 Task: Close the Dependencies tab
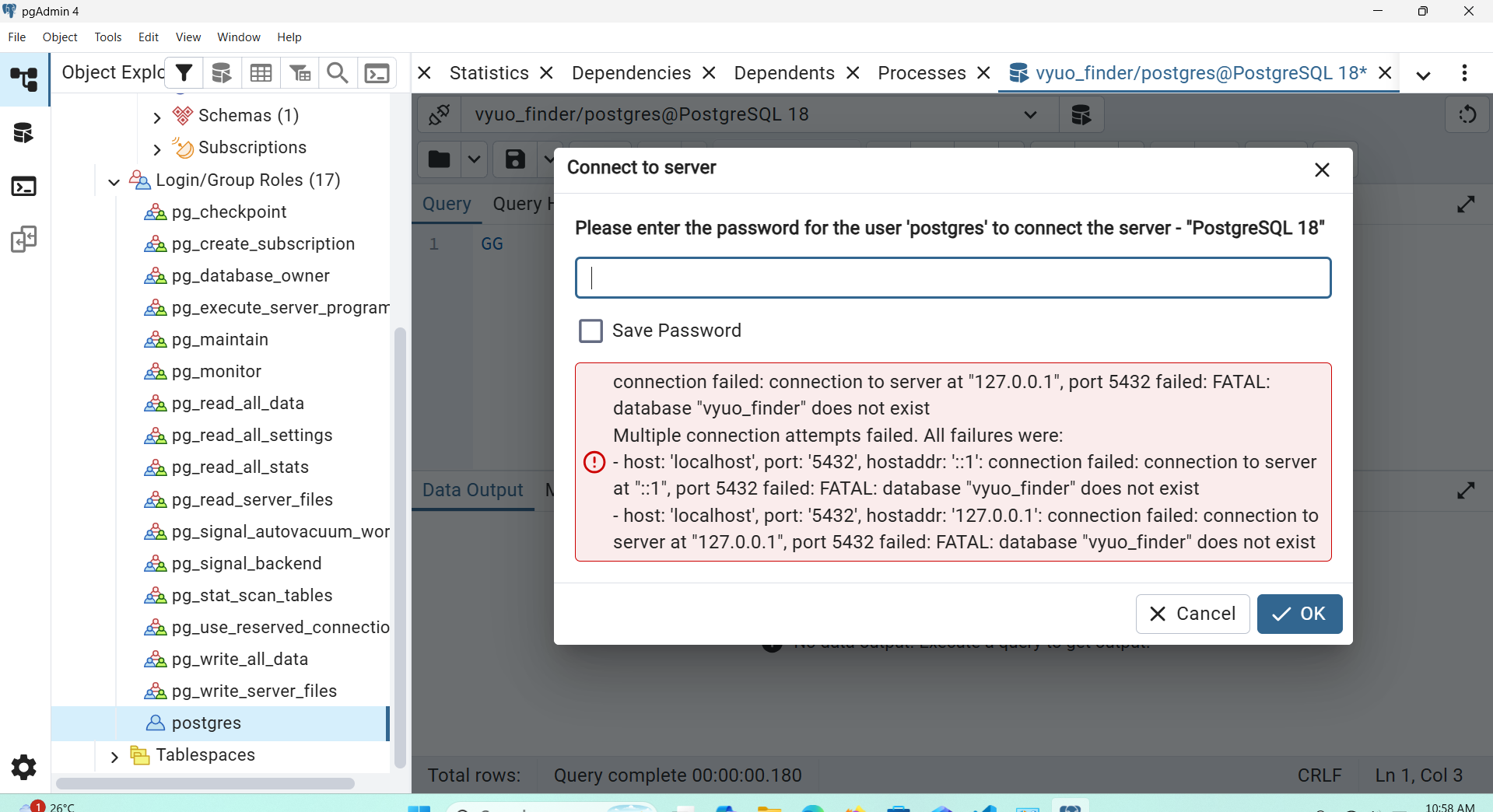click(x=709, y=73)
